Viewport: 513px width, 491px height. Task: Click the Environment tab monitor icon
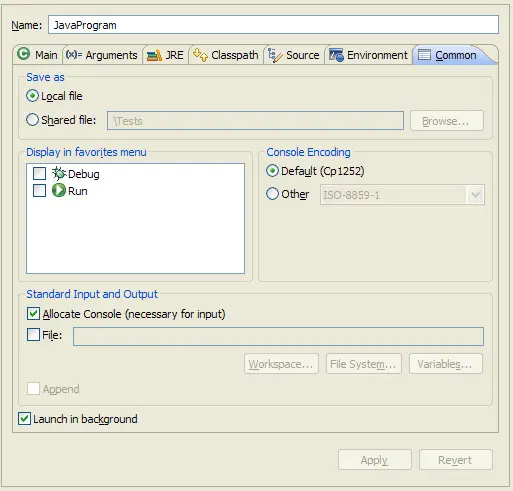[x=336, y=55]
